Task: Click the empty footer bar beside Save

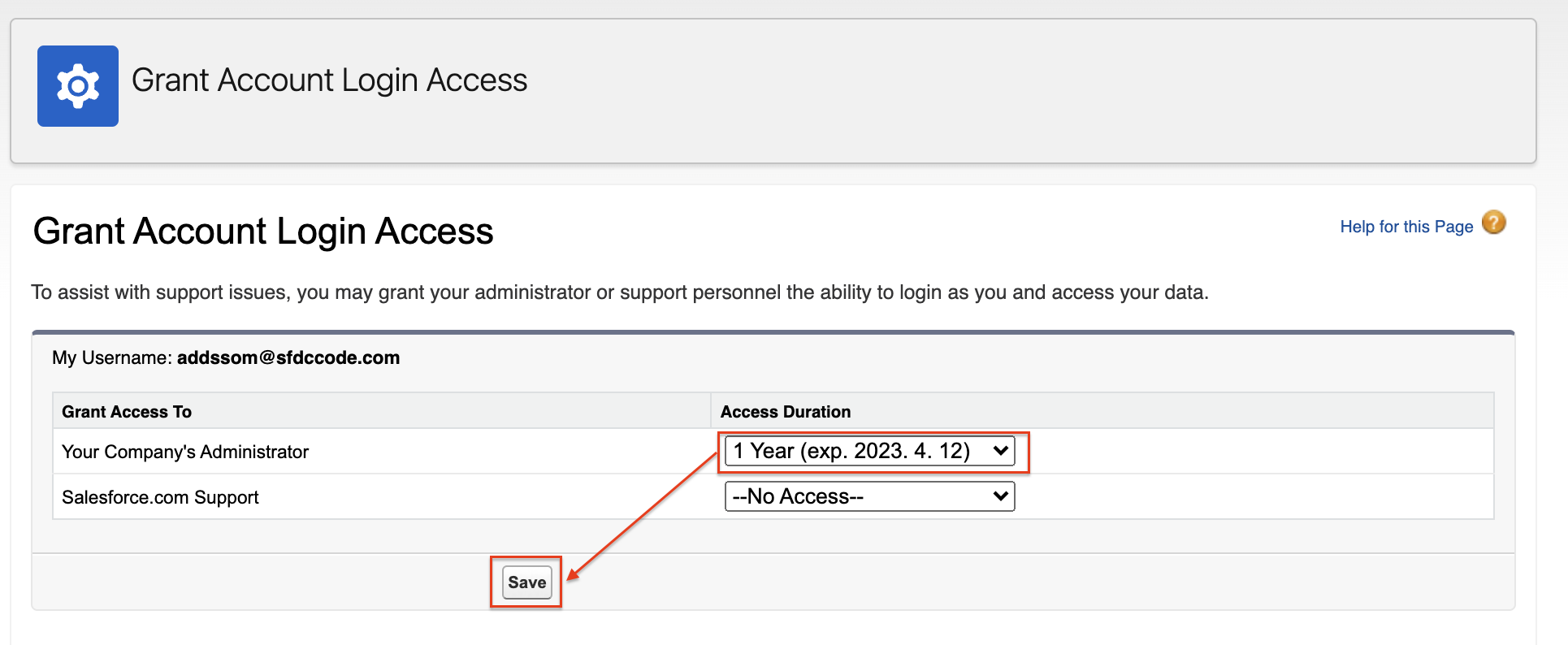Action: tap(1032, 582)
